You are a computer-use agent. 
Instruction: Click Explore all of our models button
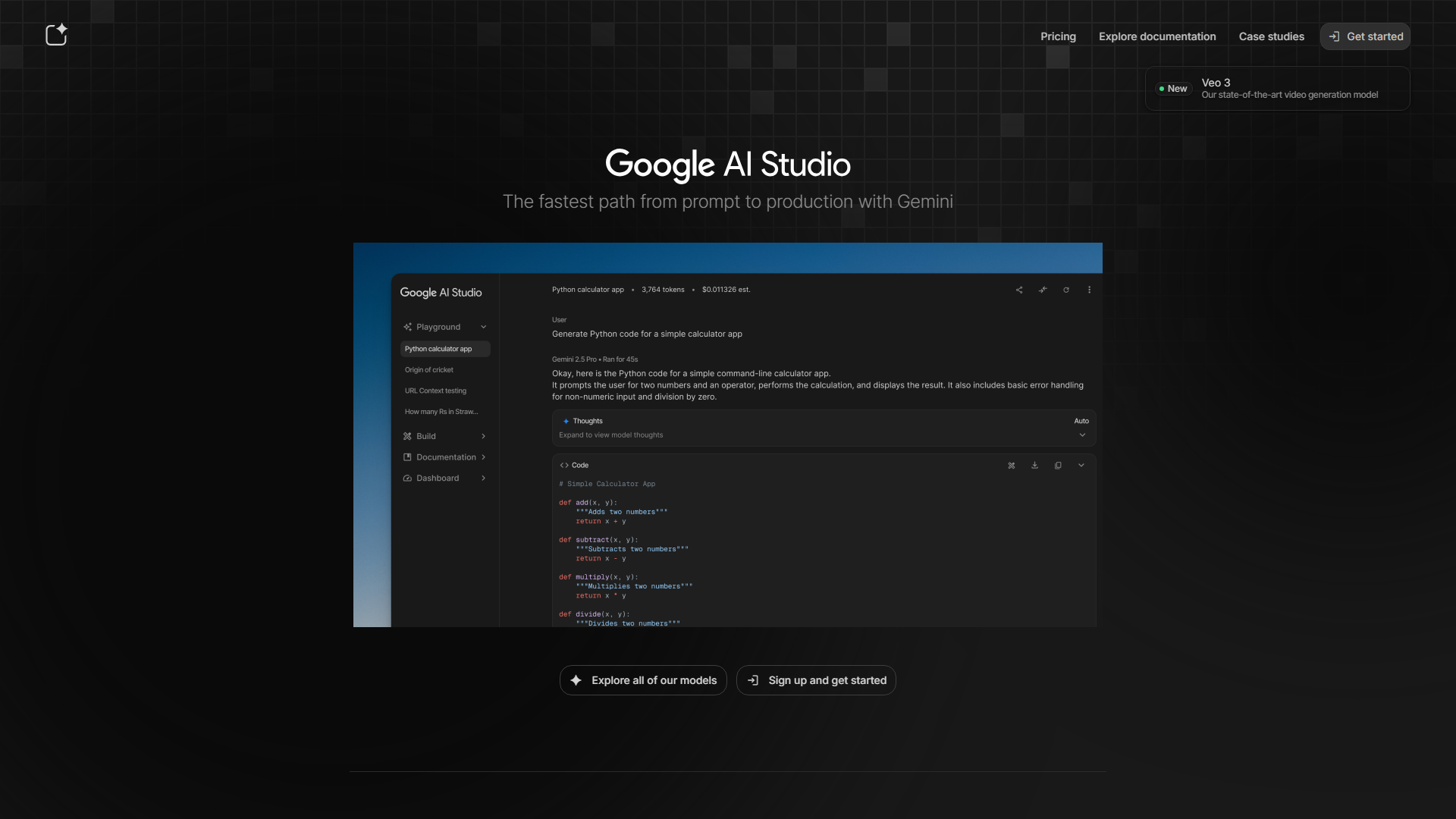coord(643,680)
